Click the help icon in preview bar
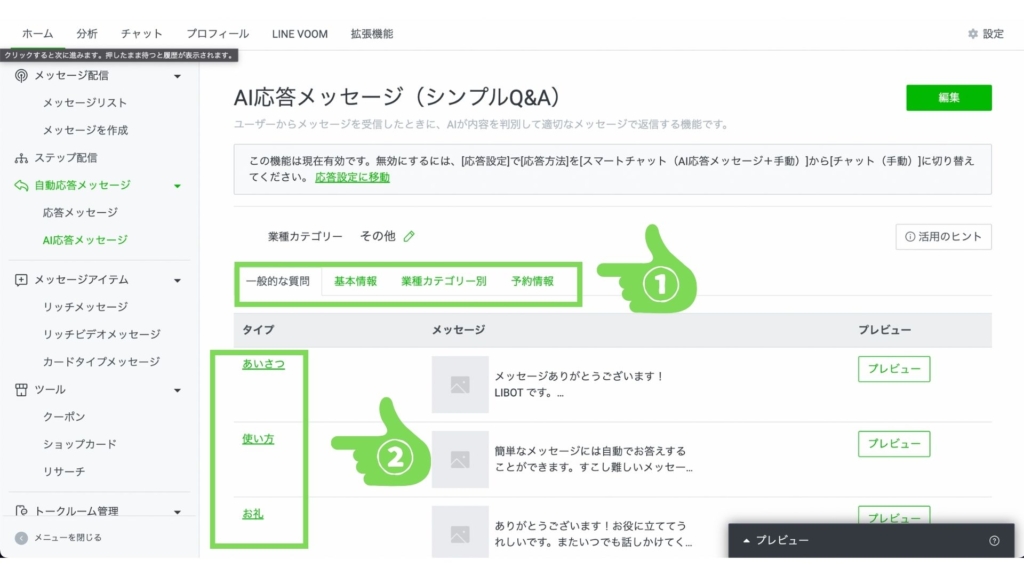This screenshot has height=576, width=1024. (994, 541)
